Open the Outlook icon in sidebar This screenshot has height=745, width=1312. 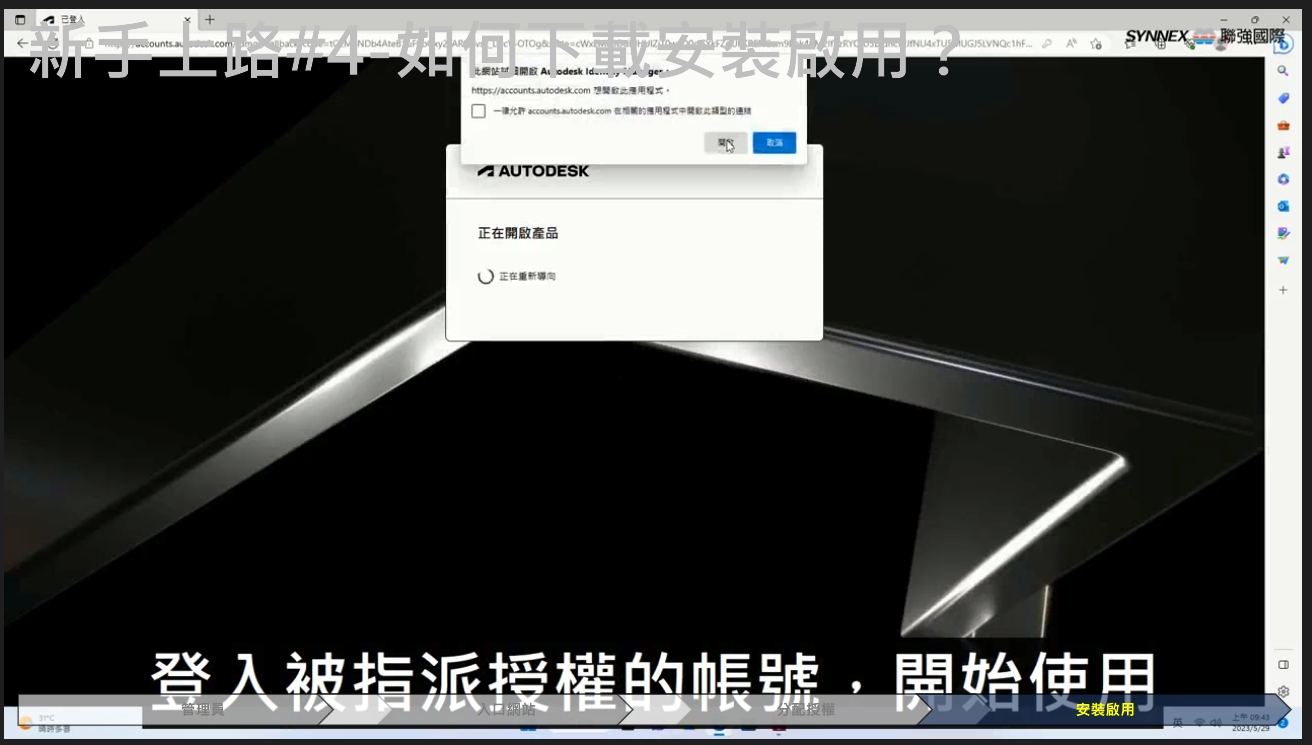[x=1283, y=206]
